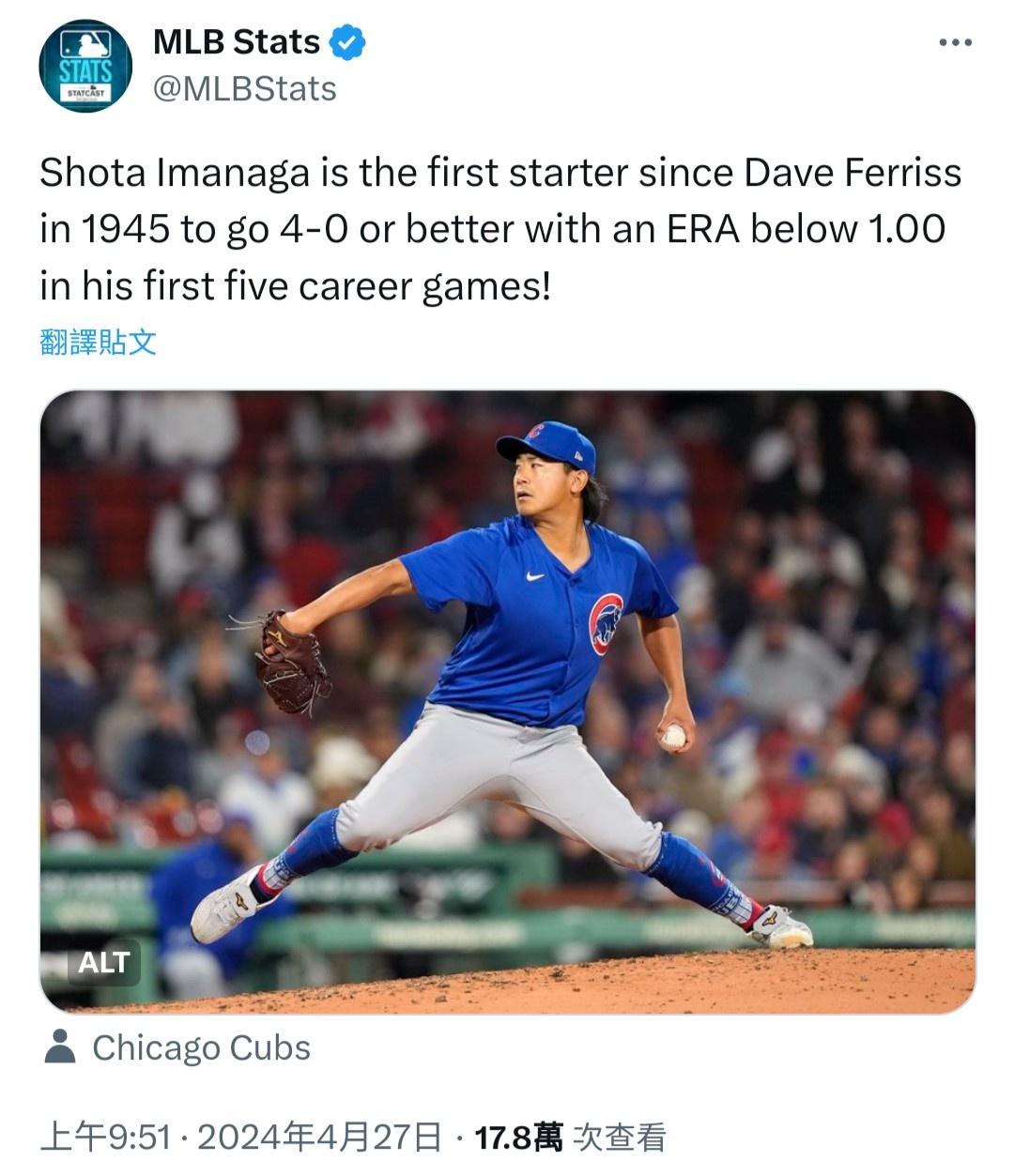Click the brown glove in the photo
1014x1176 pixels.
pyautogui.click(x=291, y=662)
